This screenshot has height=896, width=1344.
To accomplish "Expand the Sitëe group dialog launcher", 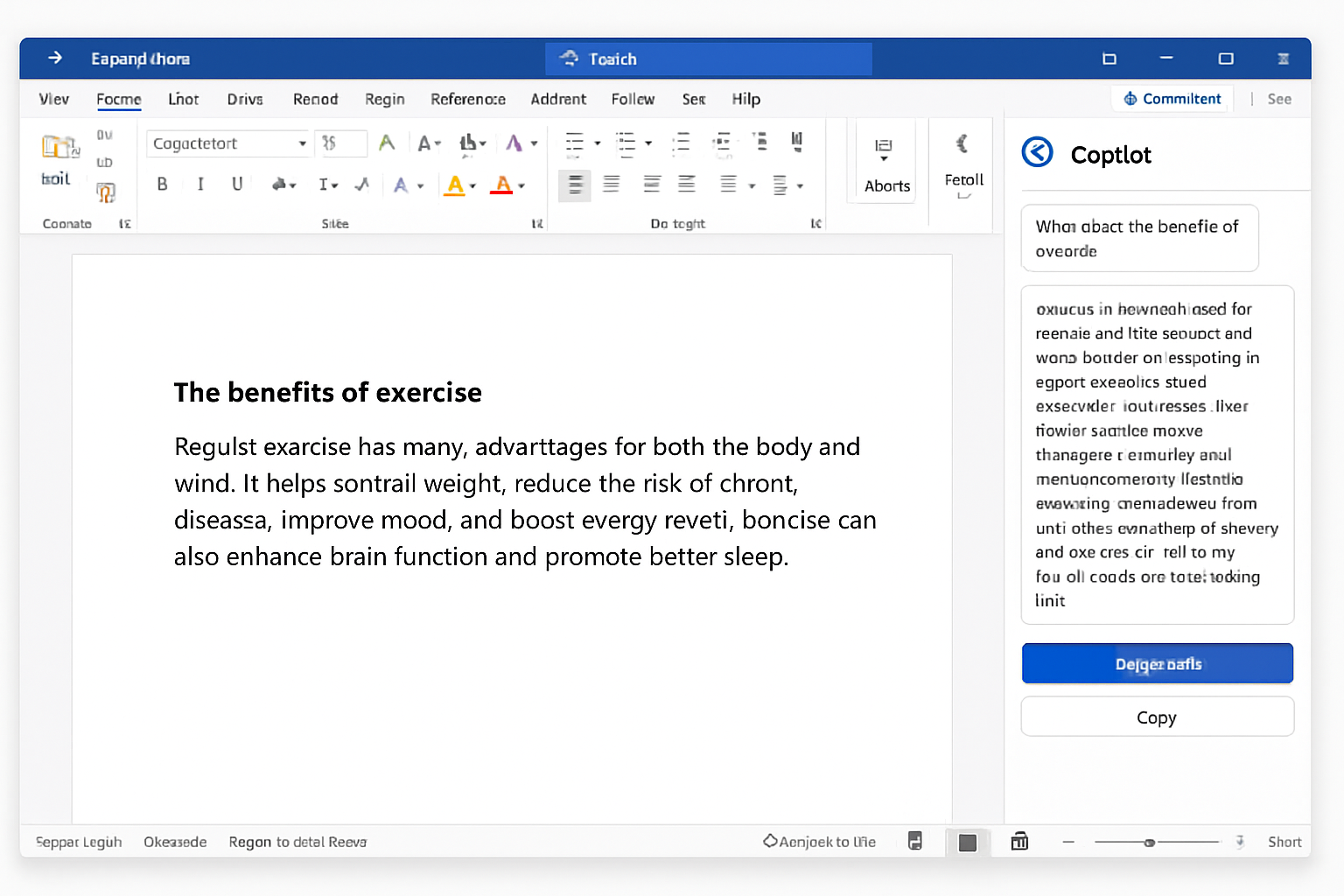I will pyautogui.click(x=537, y=224).
